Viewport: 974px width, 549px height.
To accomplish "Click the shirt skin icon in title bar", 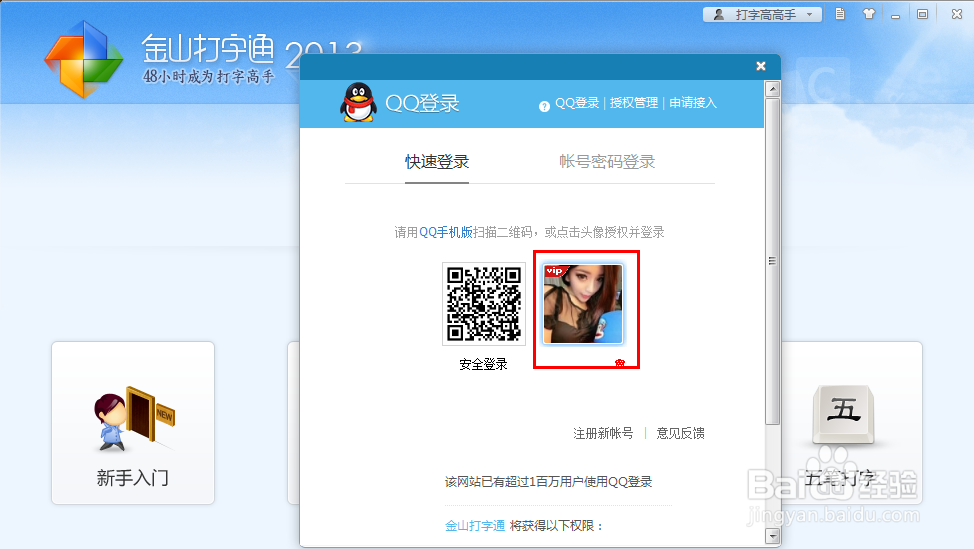I will [868, 14].
